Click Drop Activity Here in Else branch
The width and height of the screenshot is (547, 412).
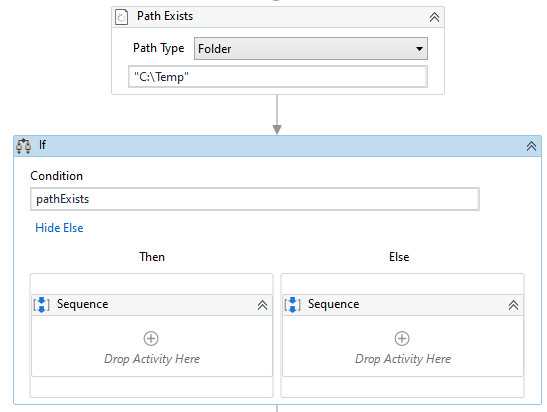pos(403,359)
